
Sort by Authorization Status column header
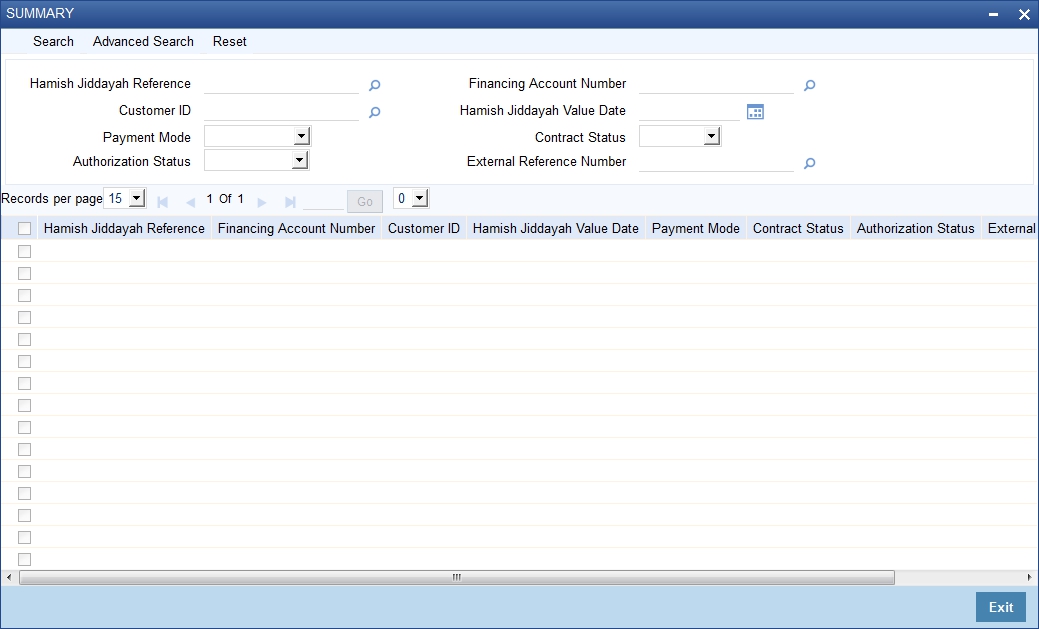click(915, 229)
